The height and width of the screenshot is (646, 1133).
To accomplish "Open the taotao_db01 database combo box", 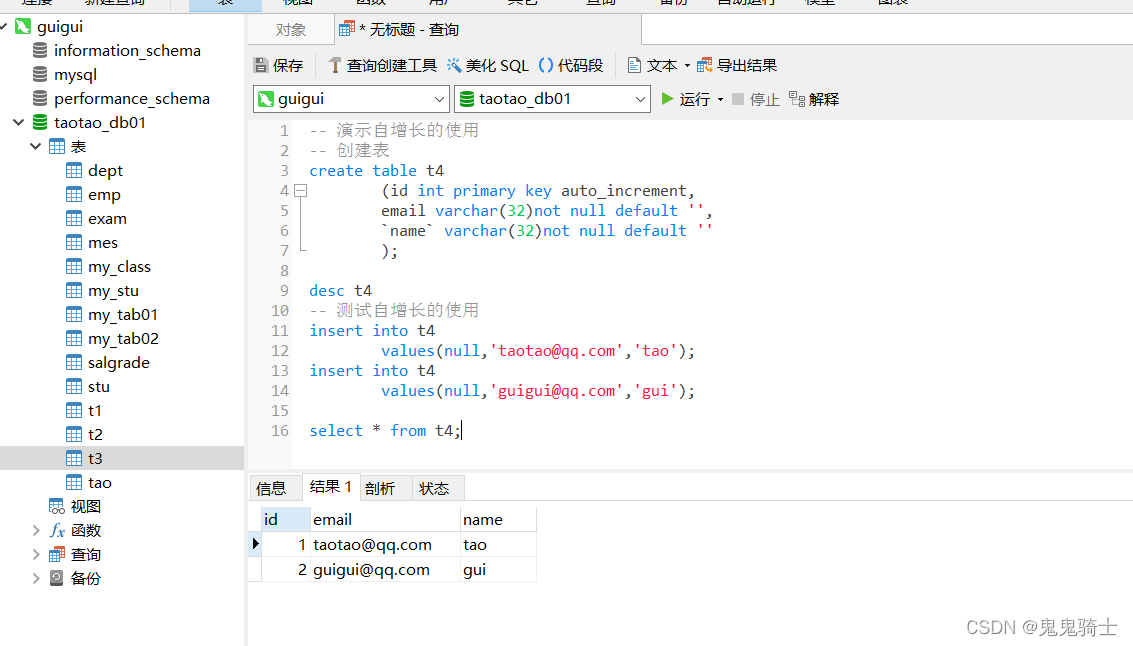I will point(552,99).
